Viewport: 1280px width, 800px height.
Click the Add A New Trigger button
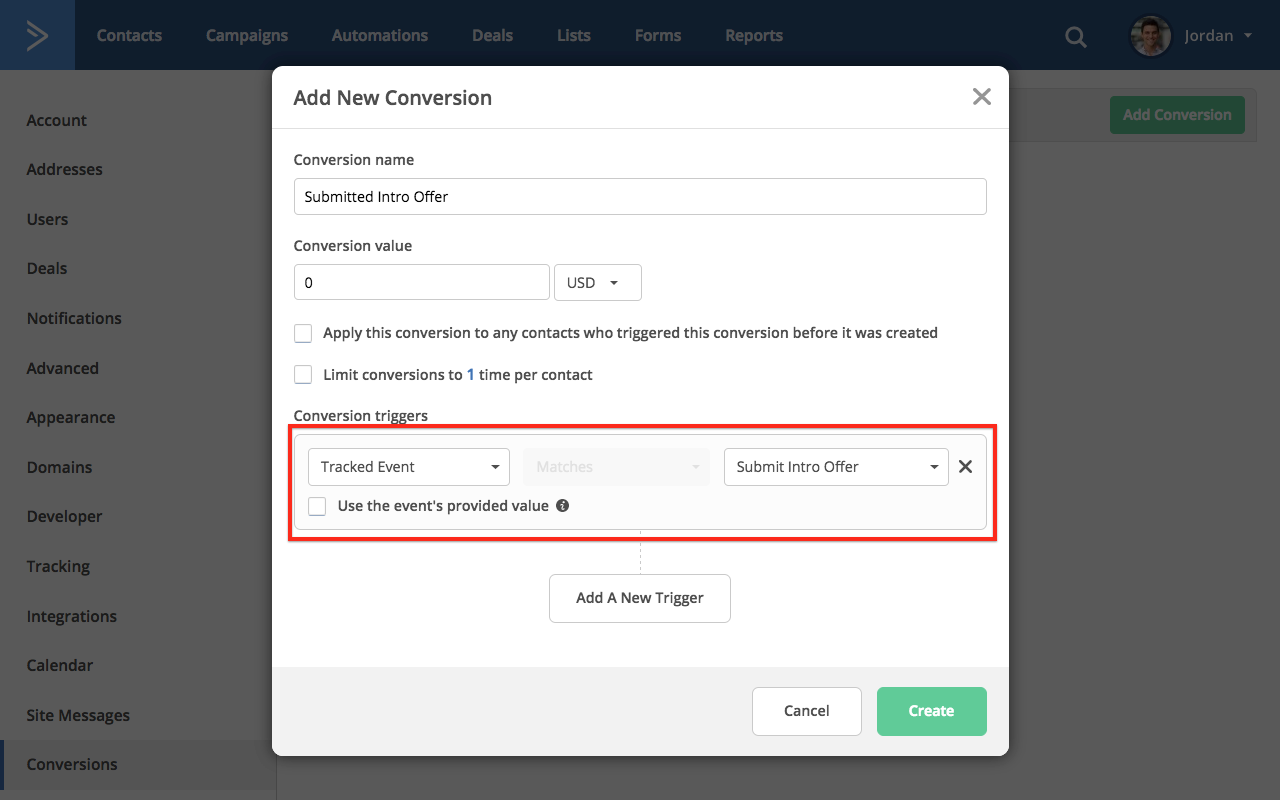[x=640, y=598]
